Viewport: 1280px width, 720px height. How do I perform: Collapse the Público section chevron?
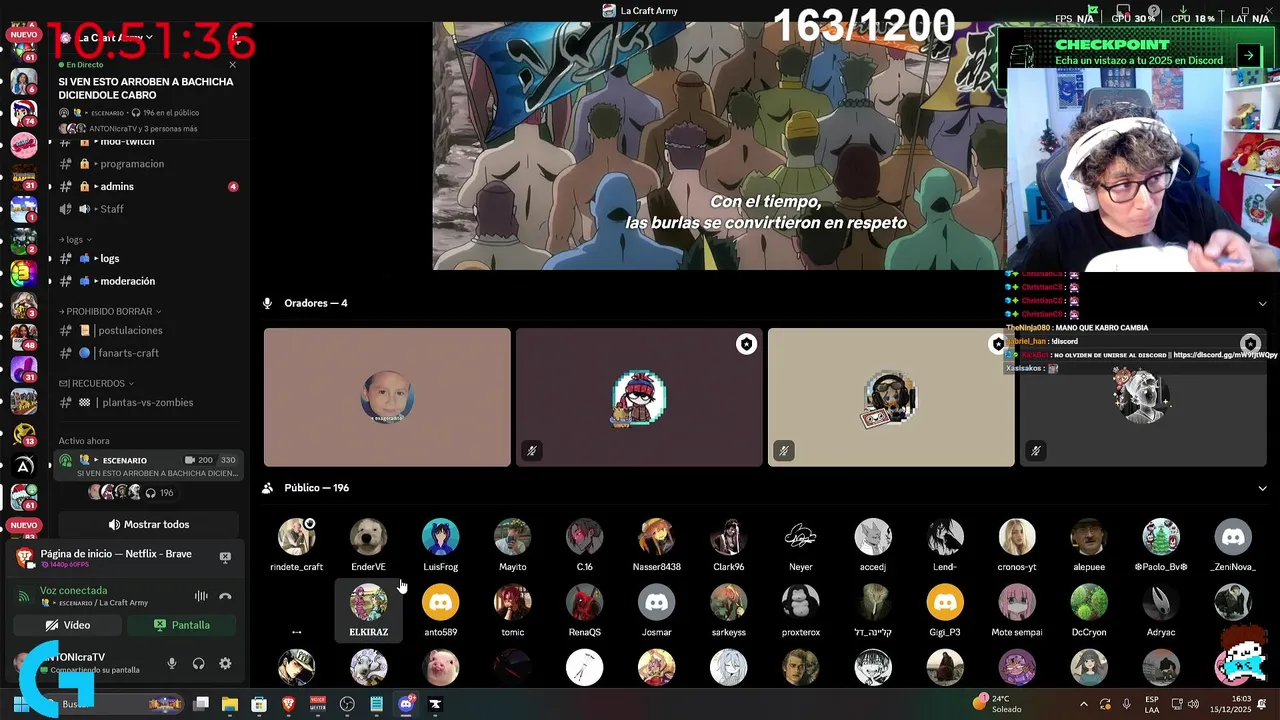1262,488
